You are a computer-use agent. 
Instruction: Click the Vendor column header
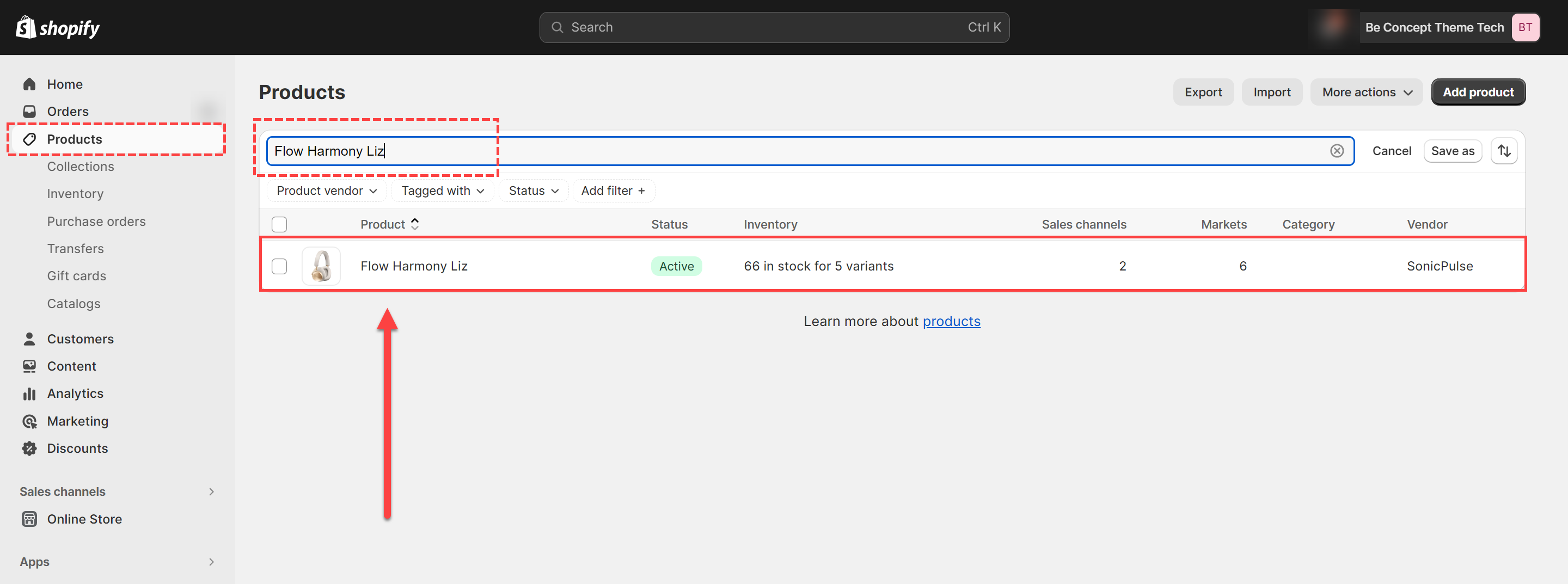pyautogui.click(x=1427, y=224)
